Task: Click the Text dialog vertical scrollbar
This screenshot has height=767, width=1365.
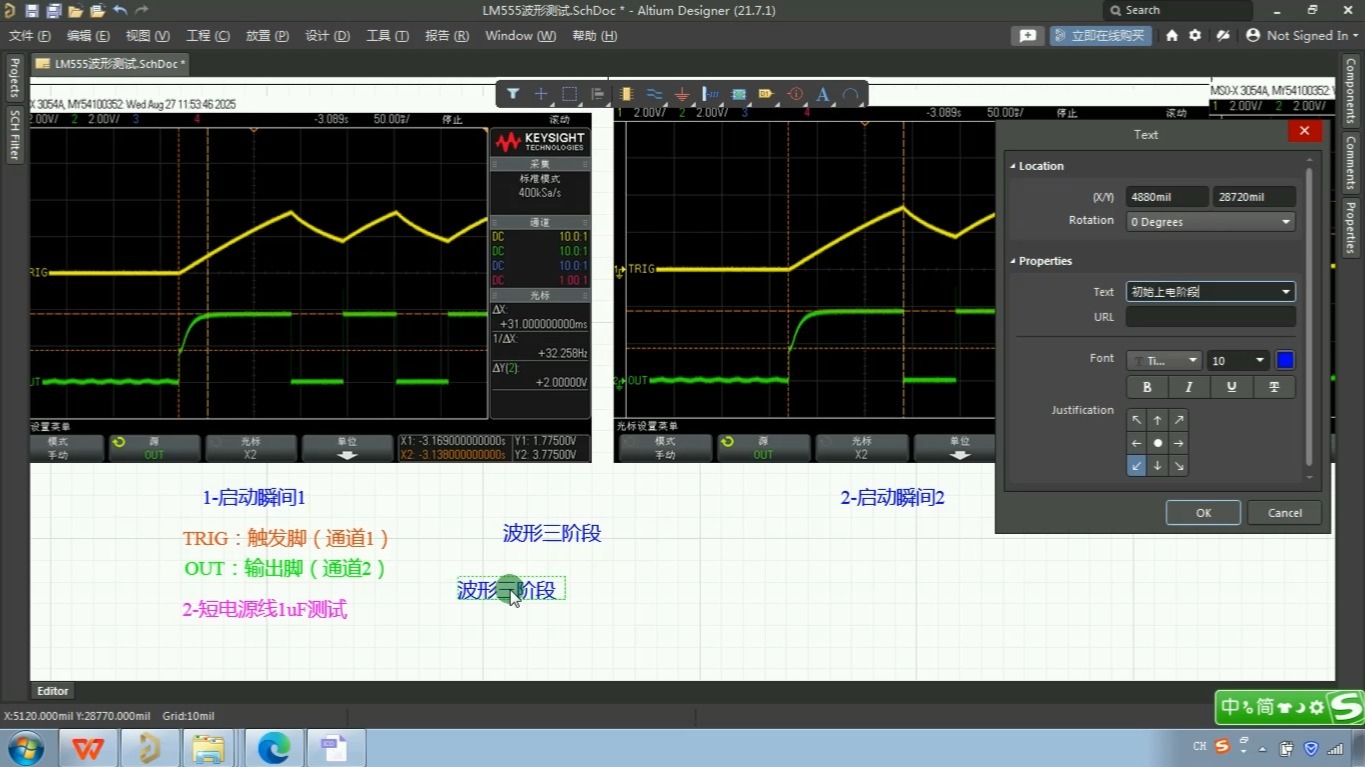Action: (1309, 316)
